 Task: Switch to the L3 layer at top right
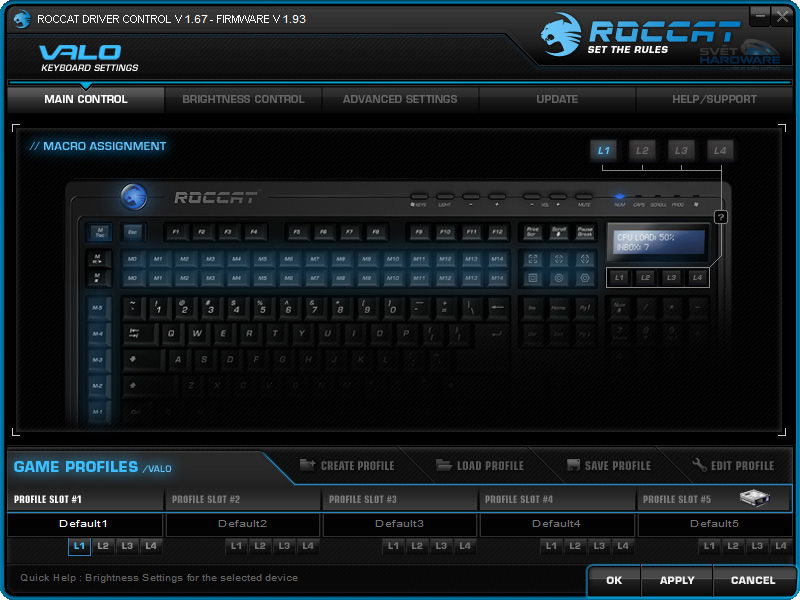coord(681,151)
